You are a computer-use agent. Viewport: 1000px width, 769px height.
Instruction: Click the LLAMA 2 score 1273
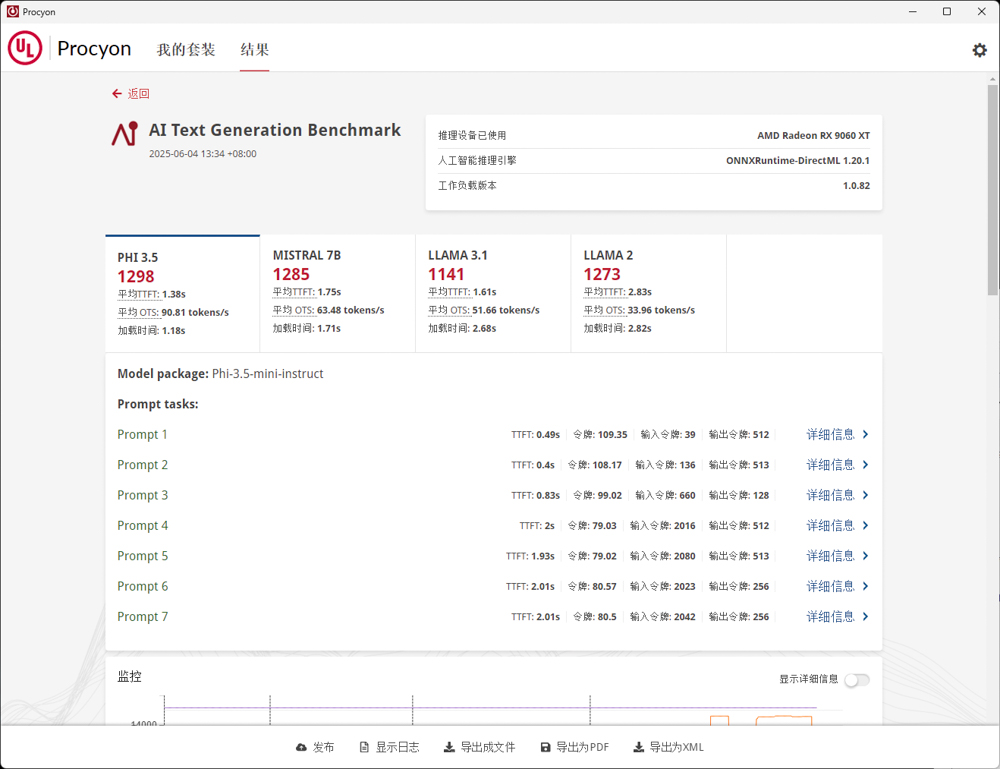click(x=602, y=274)
